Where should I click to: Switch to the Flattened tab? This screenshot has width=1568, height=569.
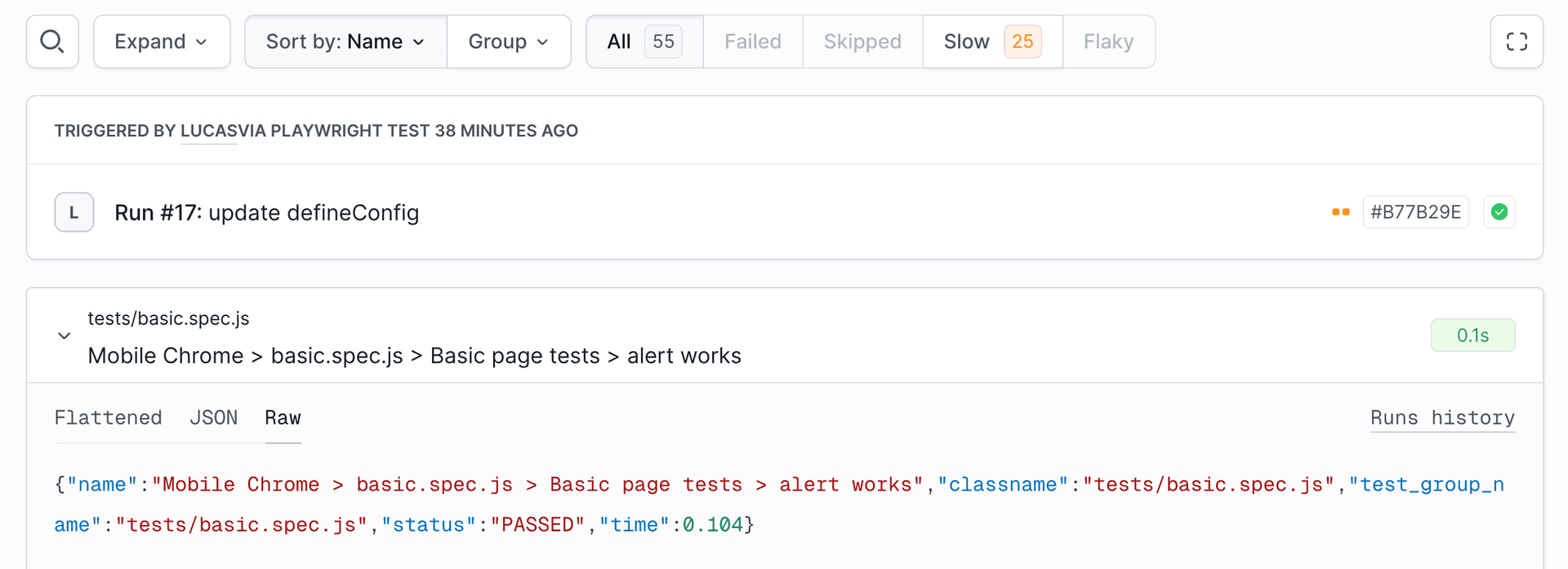click(x=108, y=418)
